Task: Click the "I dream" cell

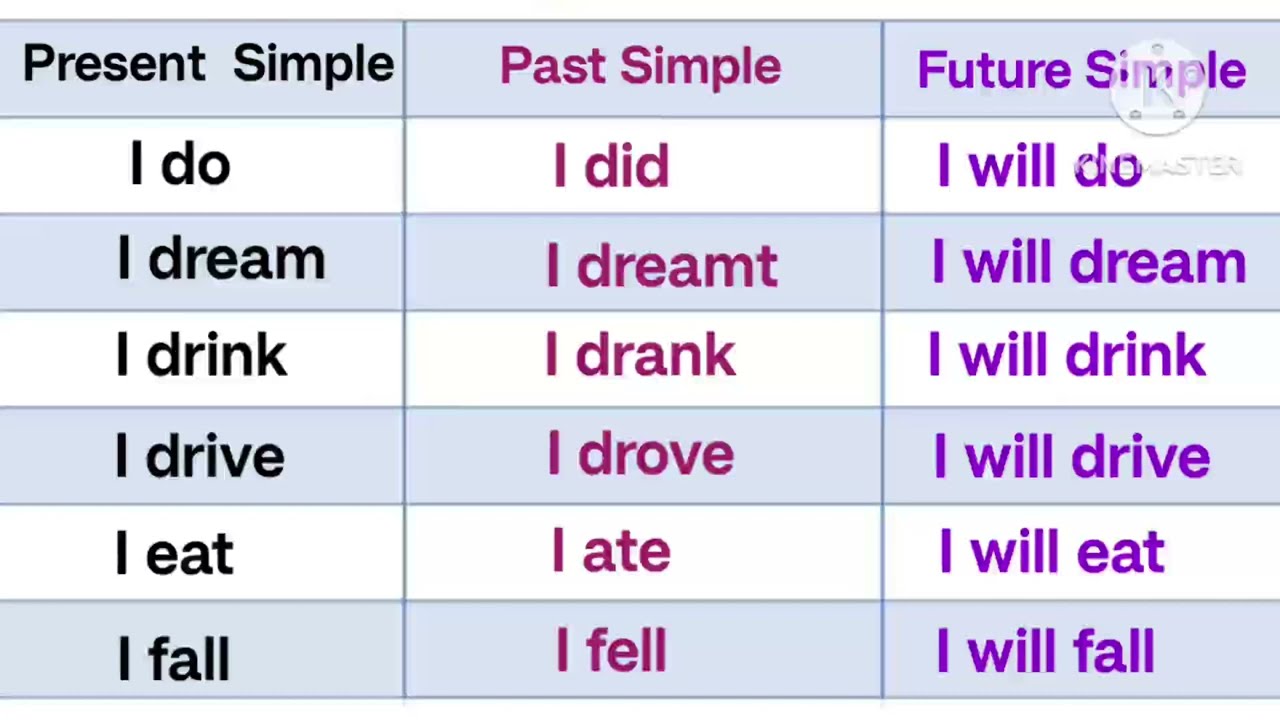Action: pos(221,260)
